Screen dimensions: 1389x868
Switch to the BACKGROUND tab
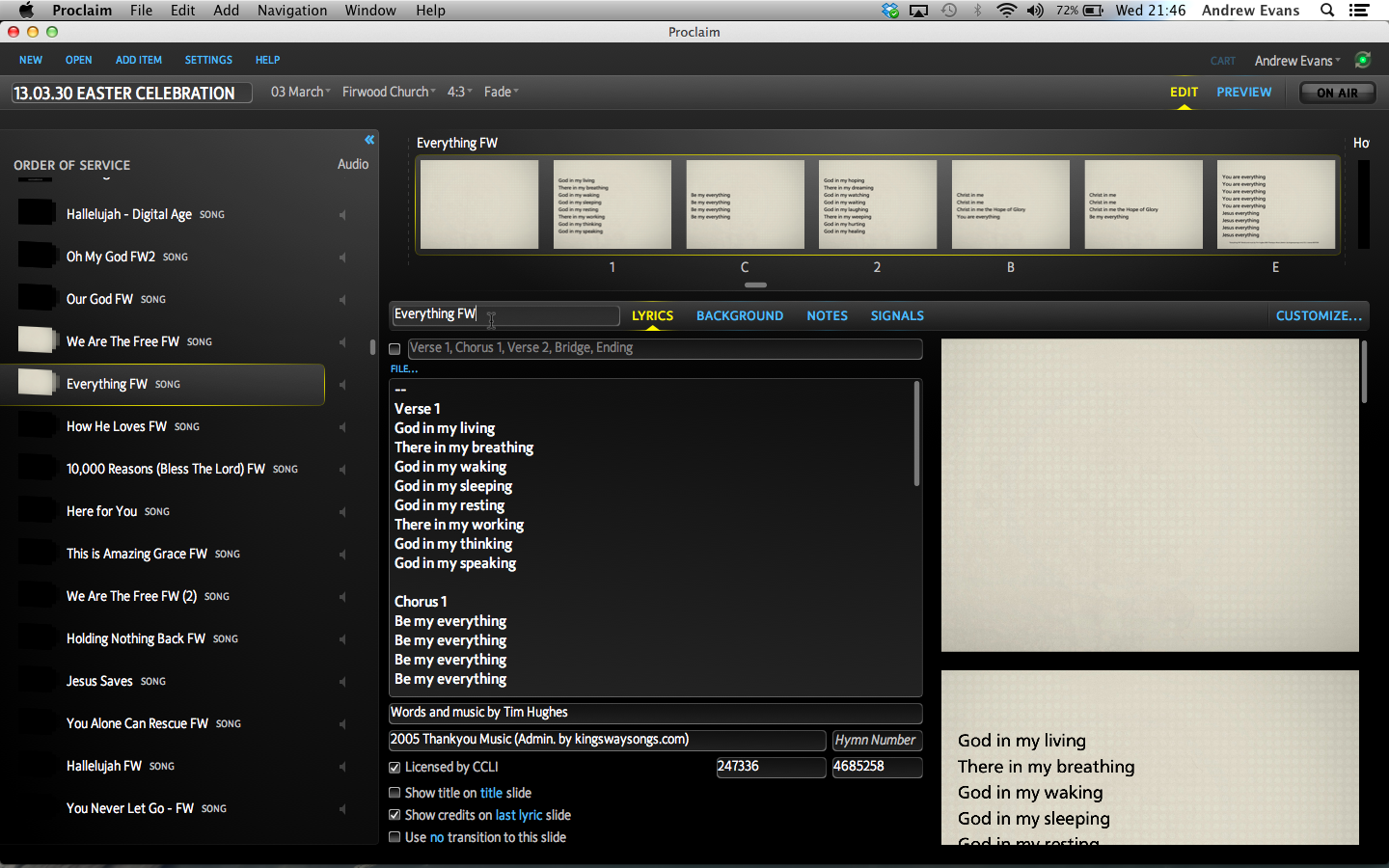click(740, 315)
